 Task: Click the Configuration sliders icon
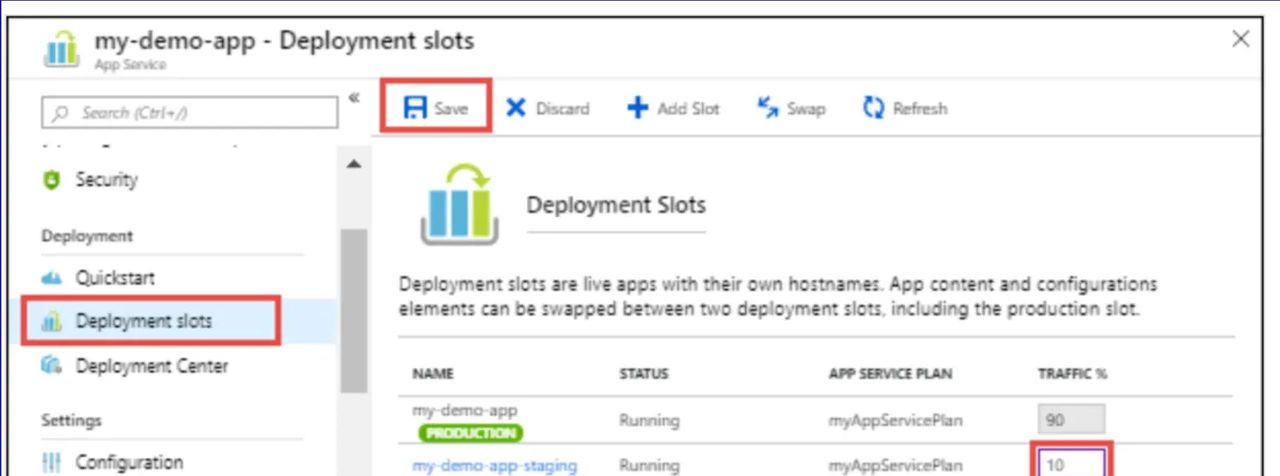point(54,463)
